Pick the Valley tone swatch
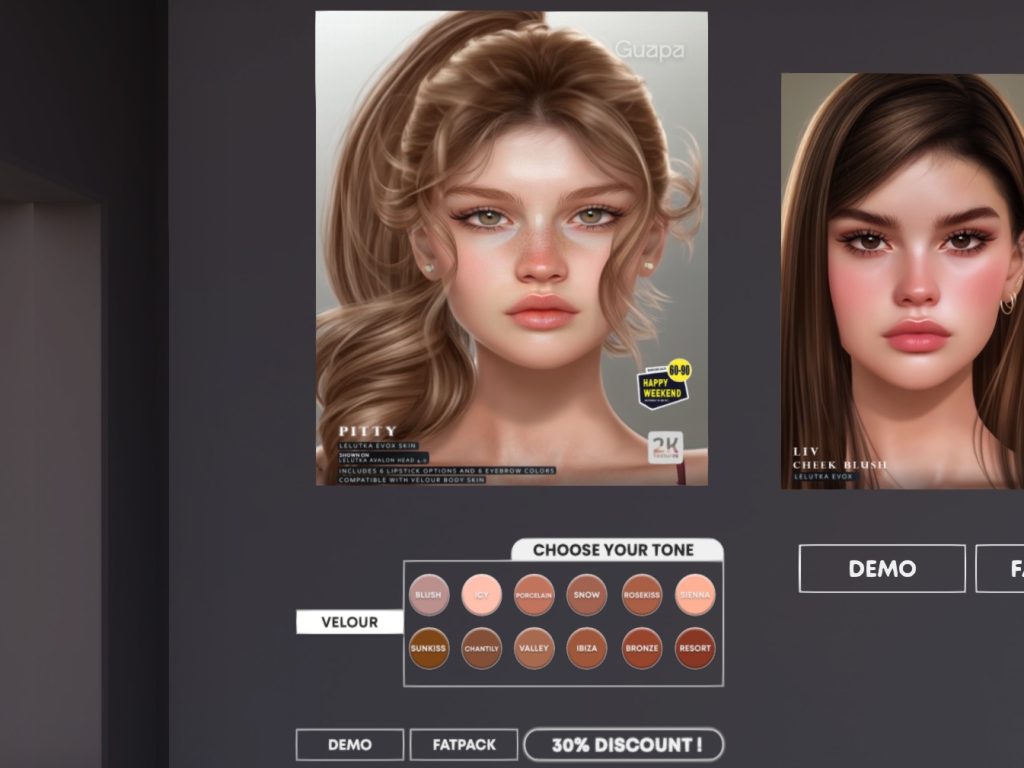Screen dimensions: 1024x768 534,648
